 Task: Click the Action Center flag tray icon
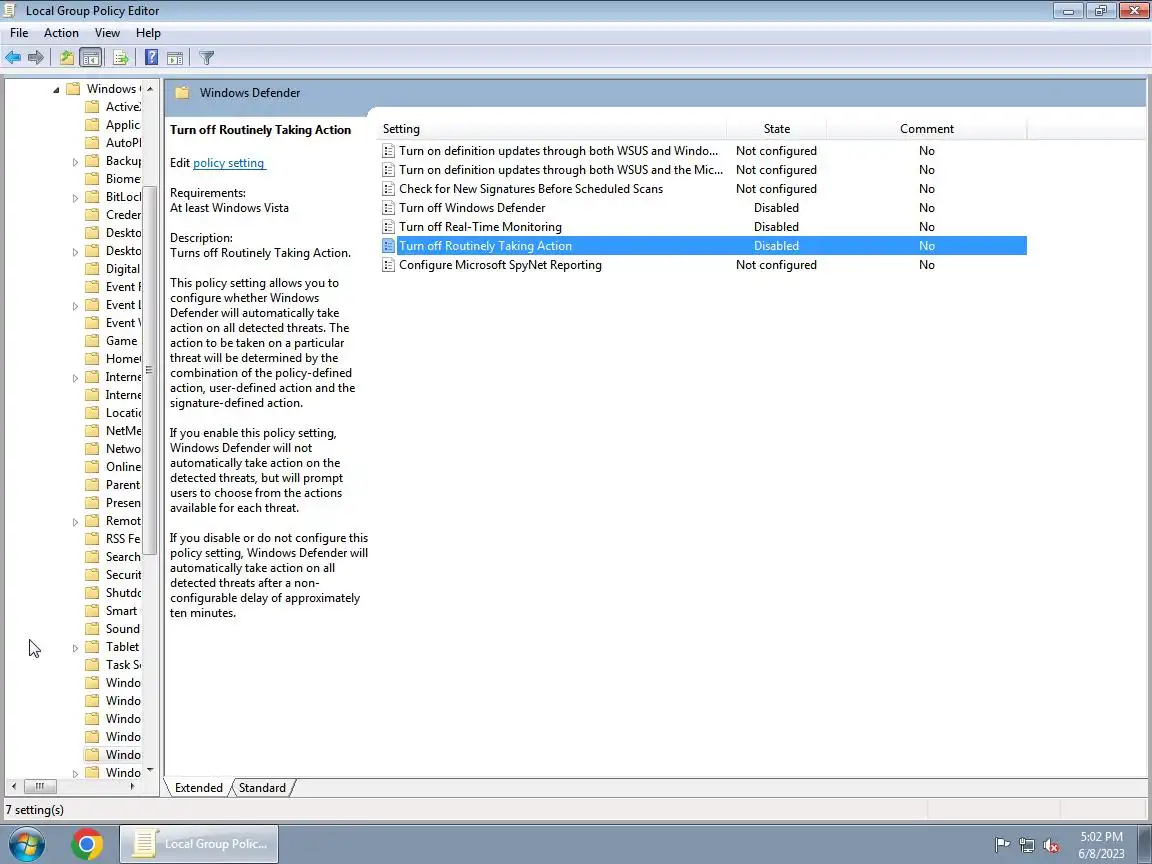1001,845
